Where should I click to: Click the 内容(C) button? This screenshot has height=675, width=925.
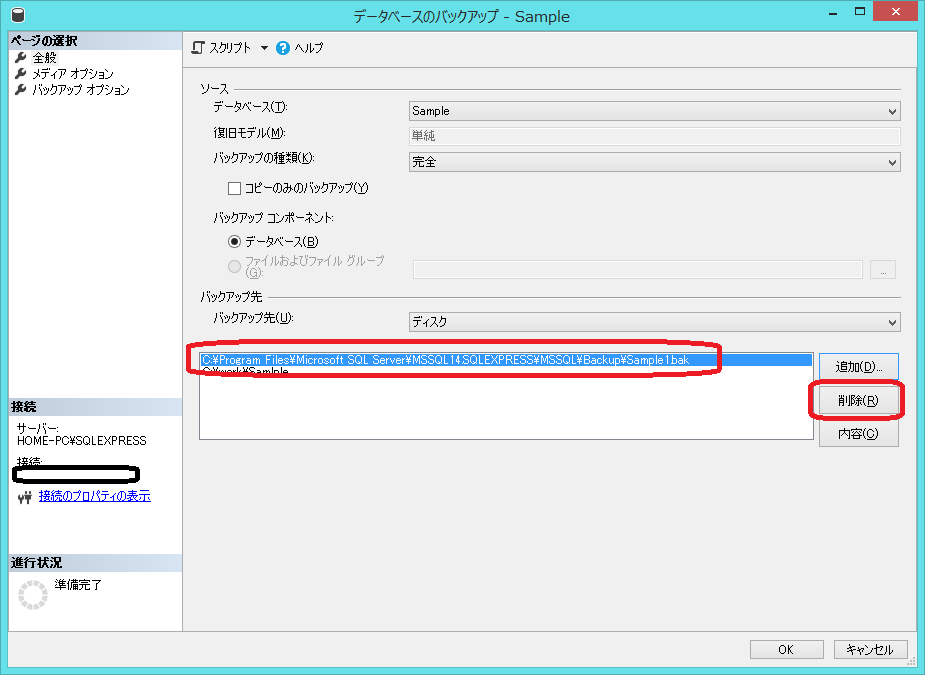coord(858,434)
